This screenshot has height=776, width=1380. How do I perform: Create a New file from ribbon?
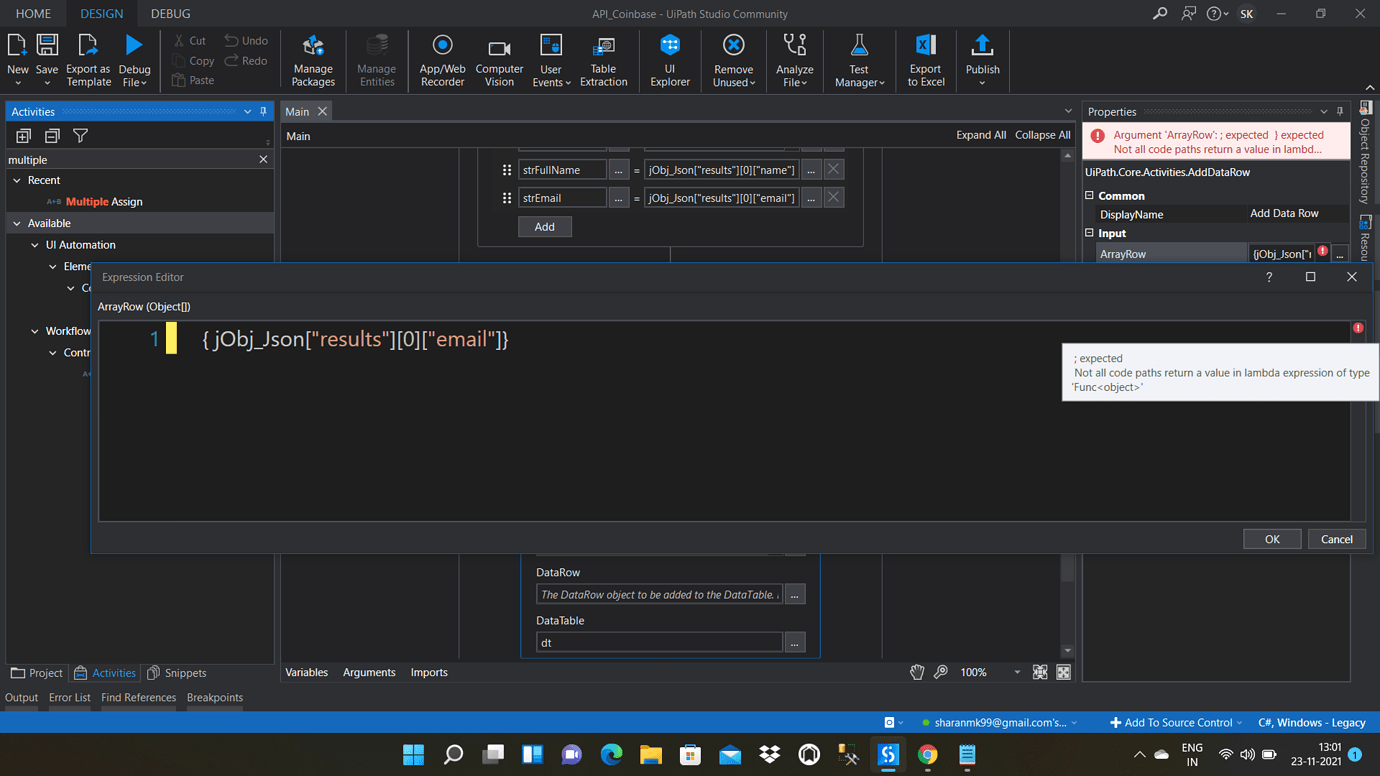click(x=17, y=58)
